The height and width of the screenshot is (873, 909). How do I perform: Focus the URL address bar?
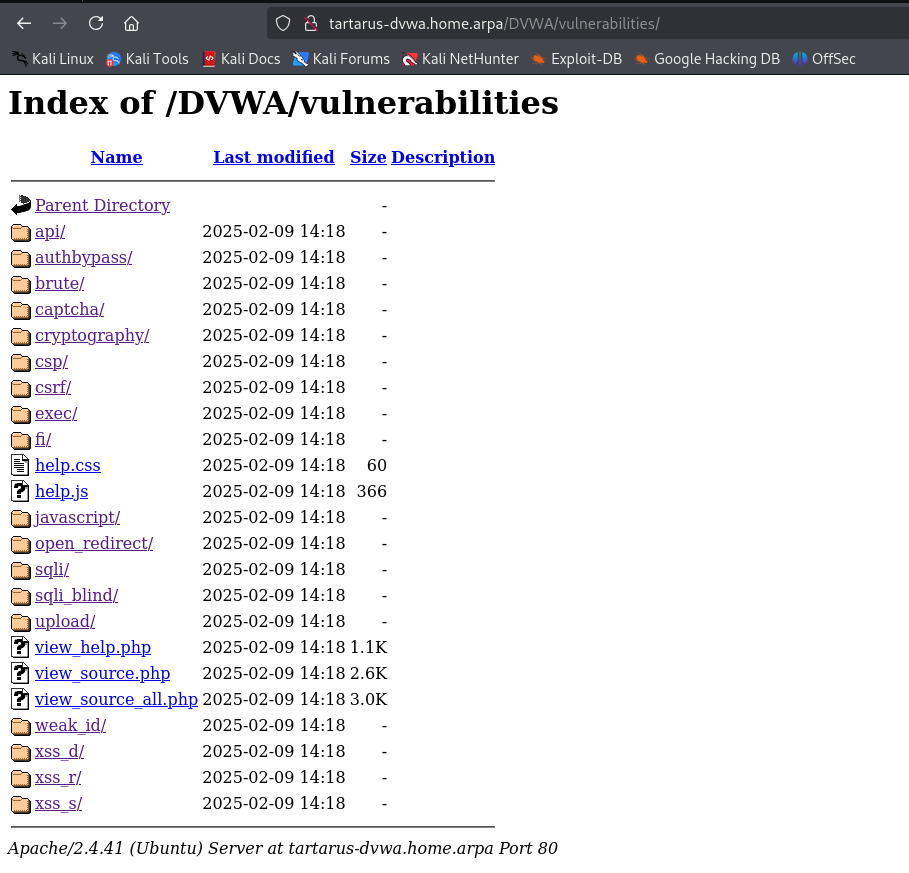(x=600, y=23)
